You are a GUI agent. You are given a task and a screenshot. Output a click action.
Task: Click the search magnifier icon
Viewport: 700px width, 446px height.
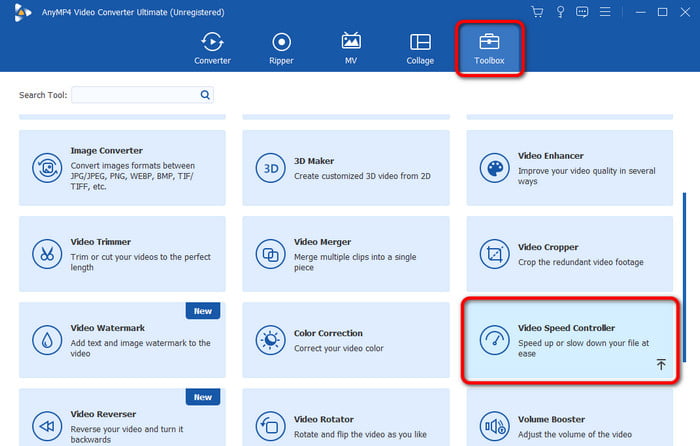click(205, 95)
